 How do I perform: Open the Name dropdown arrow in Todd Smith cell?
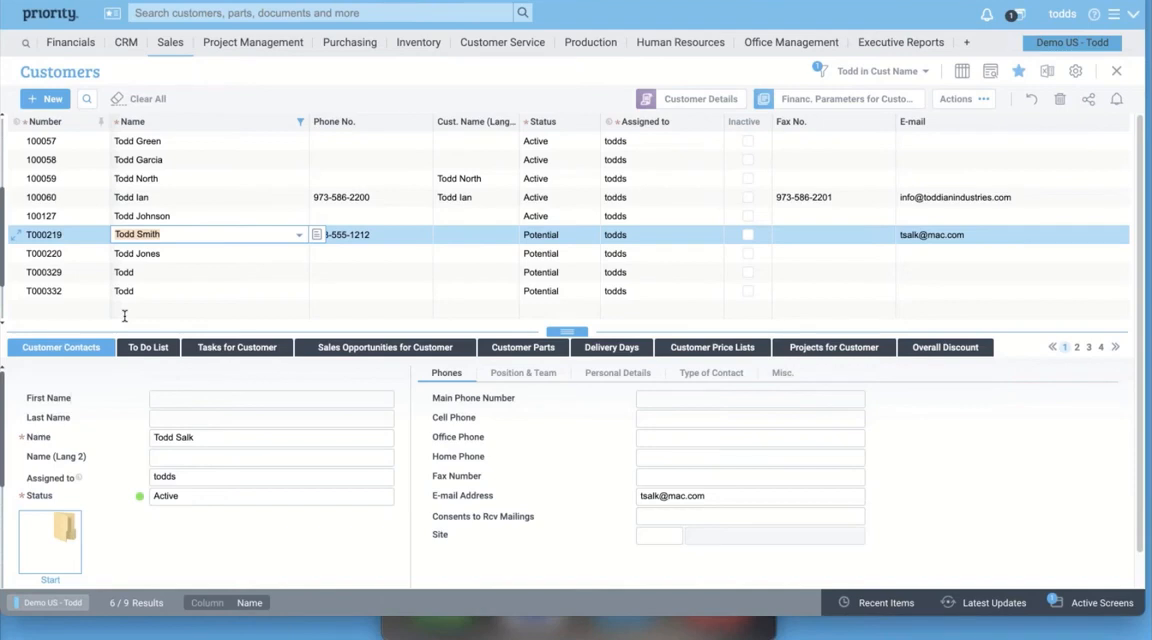[299, 235]
